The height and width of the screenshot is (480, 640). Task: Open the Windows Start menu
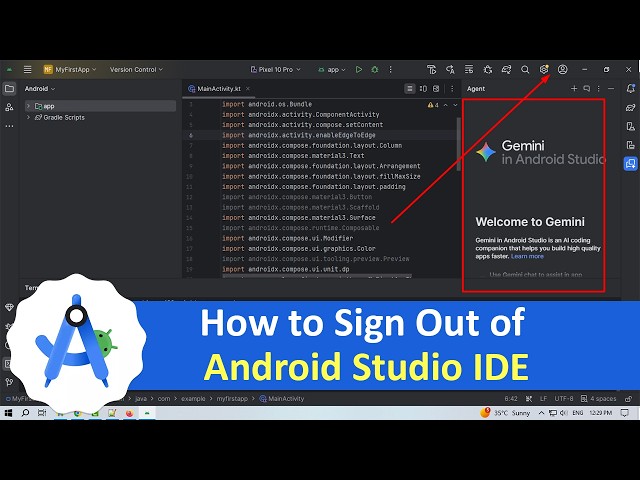coord(8,413)
